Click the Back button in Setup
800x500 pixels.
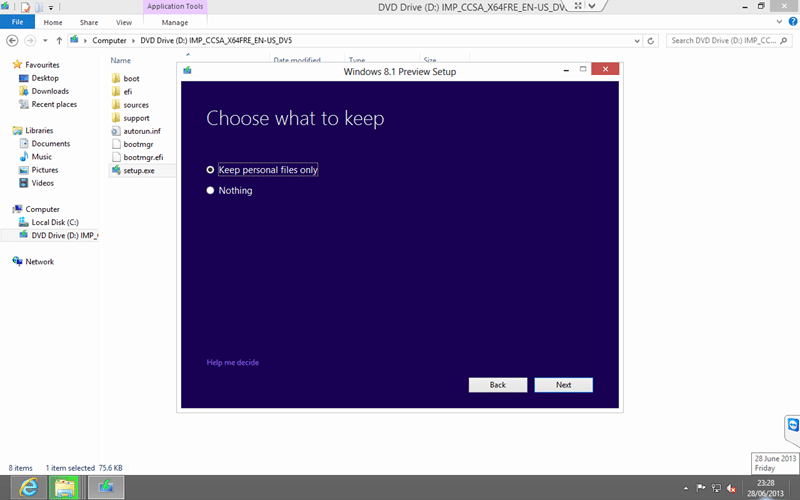(x=497, y=385)
